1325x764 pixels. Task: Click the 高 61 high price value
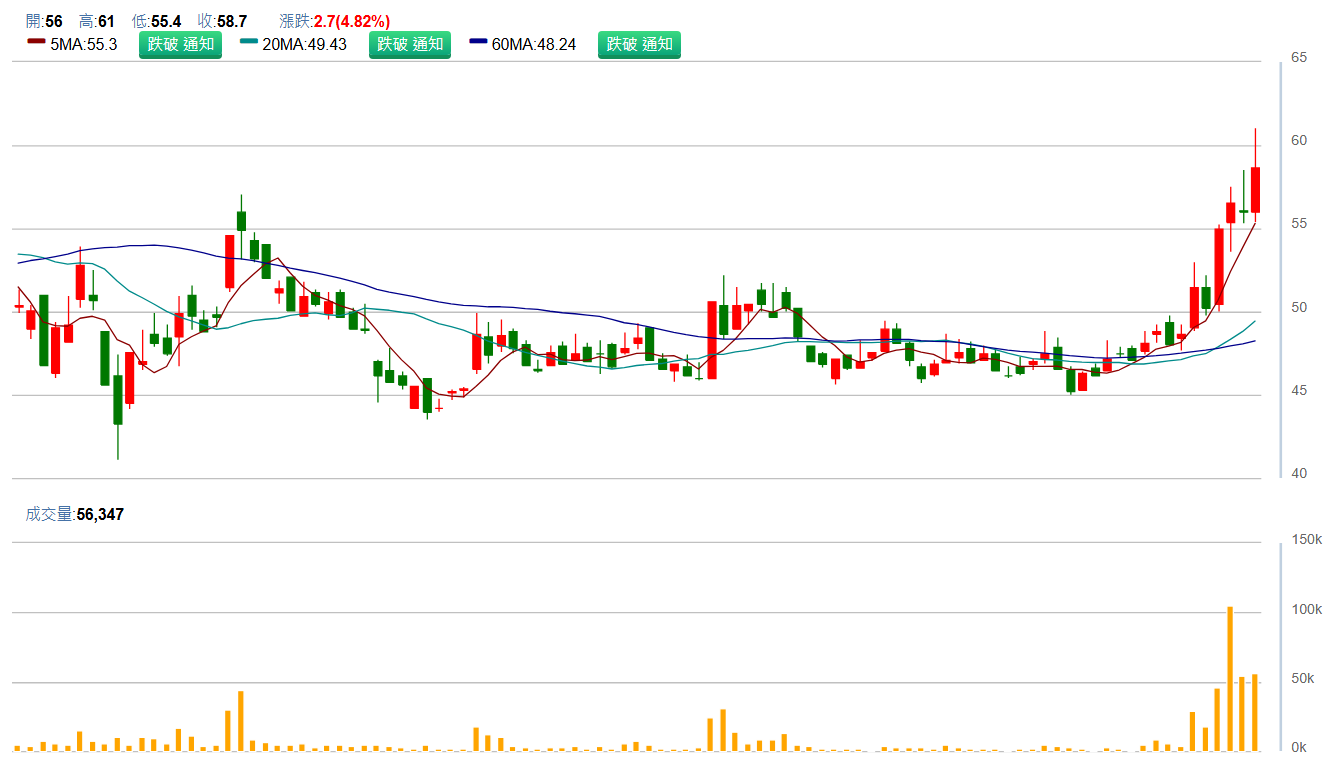pyautogui.click(x=107, y=21)
